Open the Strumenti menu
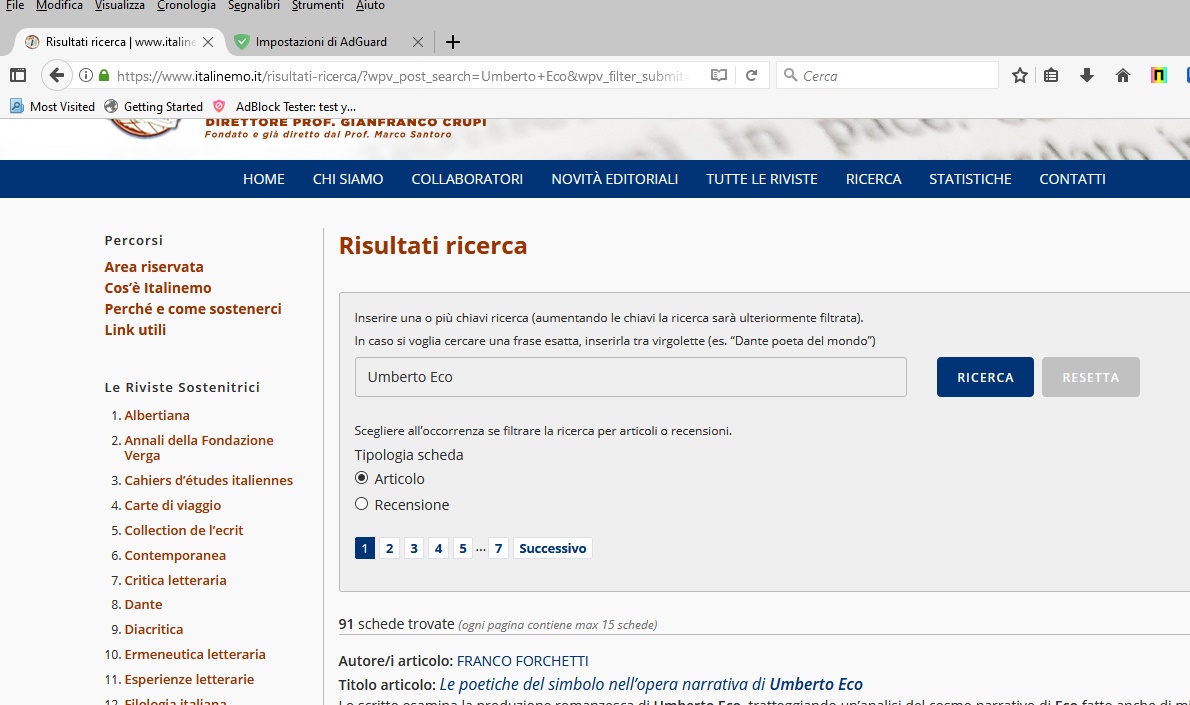Viewport: 1190px width, 705px height. pos(317,5)
